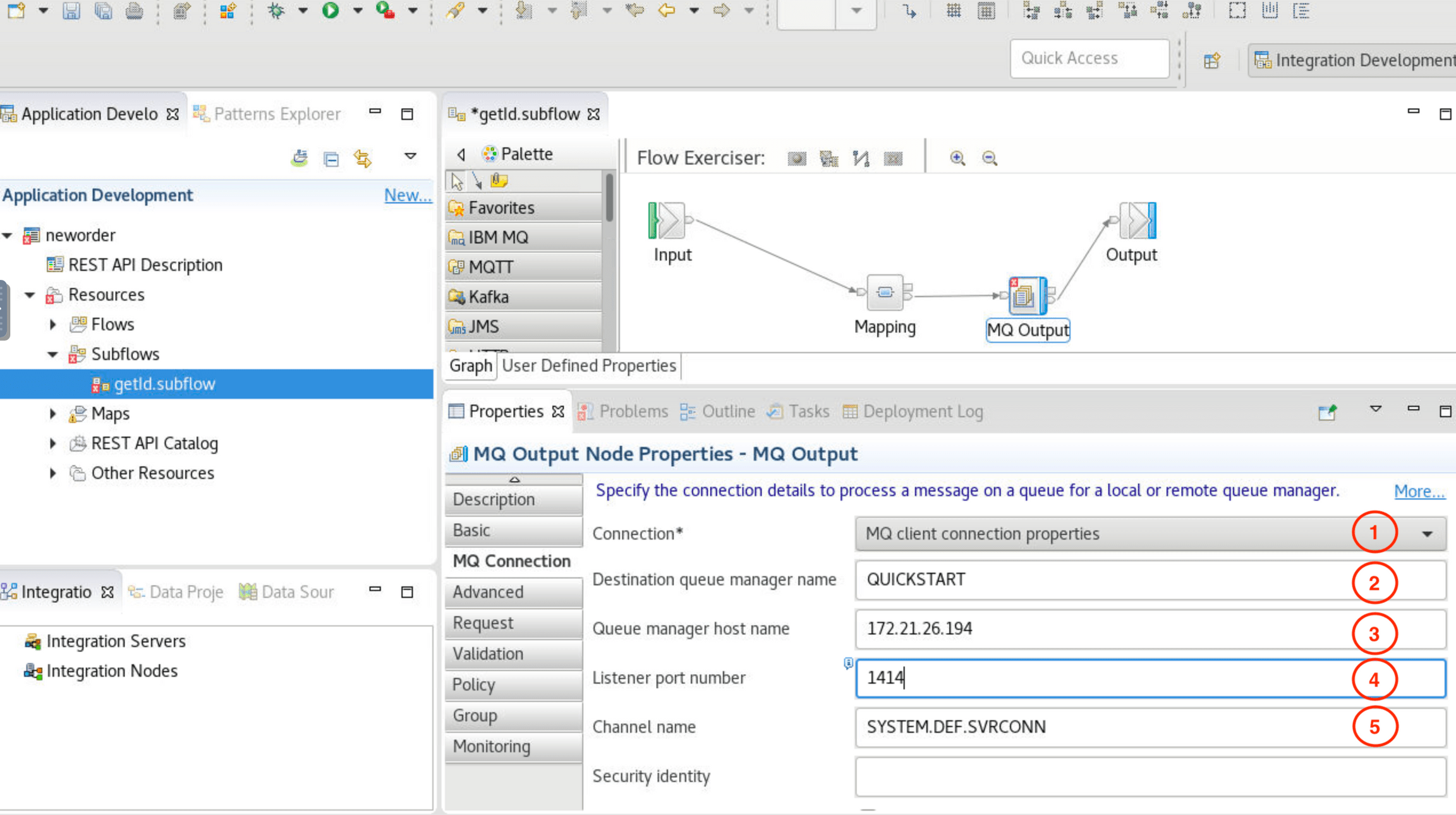The width and height of the screenshot is (1456, 815).
Task: Open the Connection dropdown for MQ client connection properties
Action: (1428, 533)
